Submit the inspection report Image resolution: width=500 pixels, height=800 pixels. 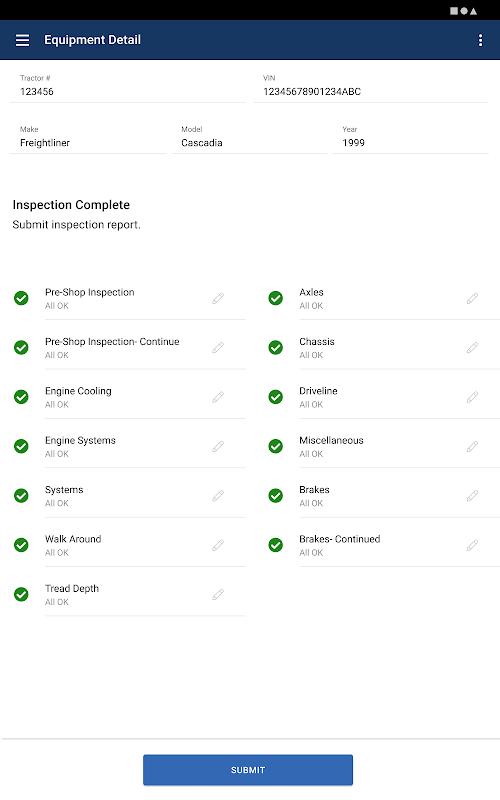coord(247,770)
